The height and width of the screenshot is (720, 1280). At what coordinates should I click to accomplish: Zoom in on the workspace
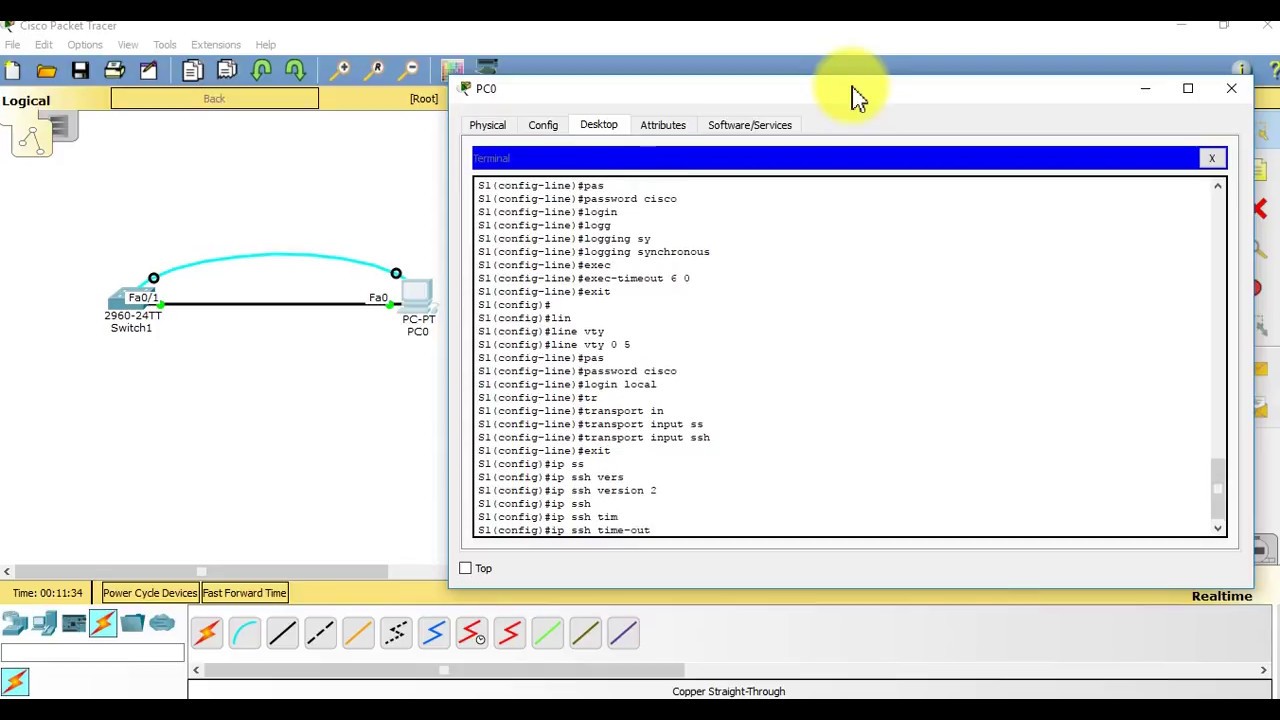(x=342, y=70)
